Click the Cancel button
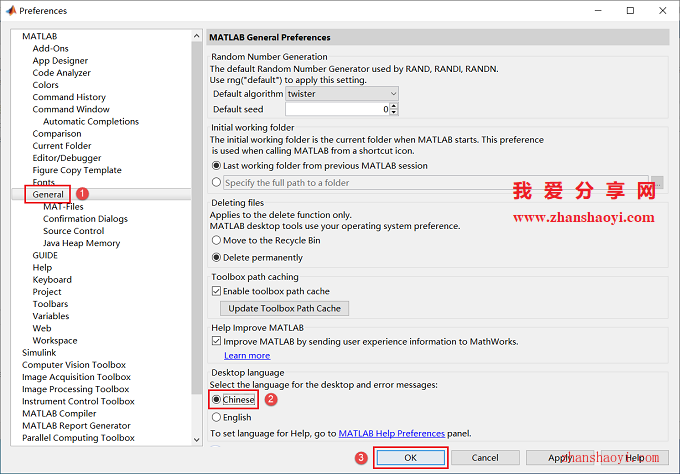Viewport: 680px width, 474px height. (485, 458)
